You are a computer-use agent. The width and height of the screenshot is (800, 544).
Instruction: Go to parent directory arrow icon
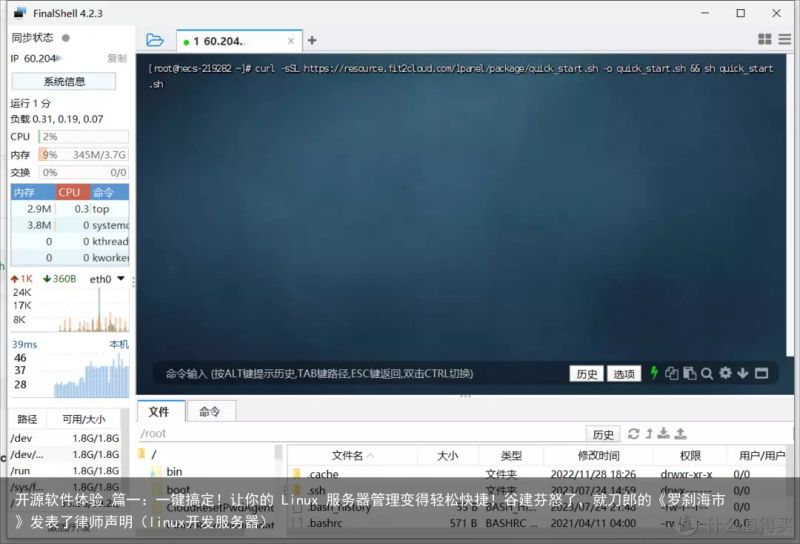coord(649,434)
